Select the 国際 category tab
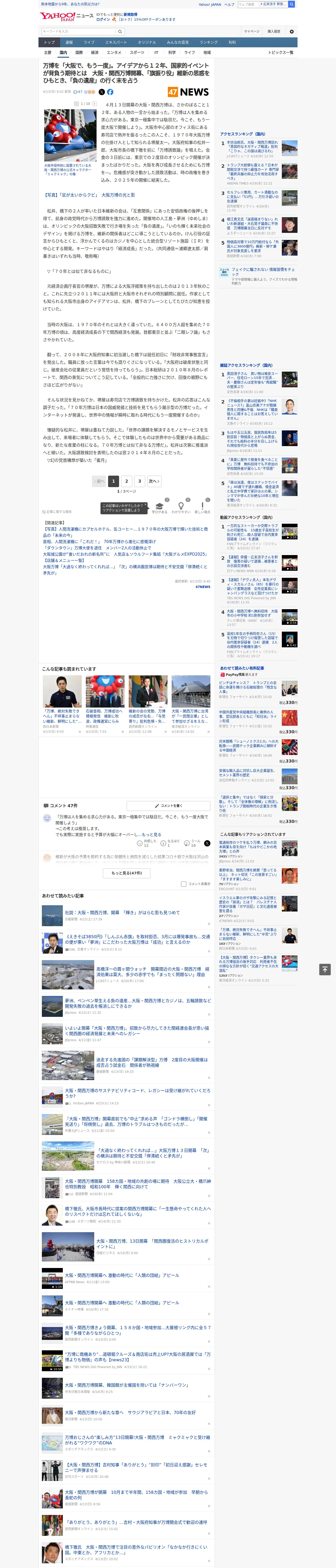The height and width of the screenshot is (1568, 336). pyautogui.click(x=79, y=52)
